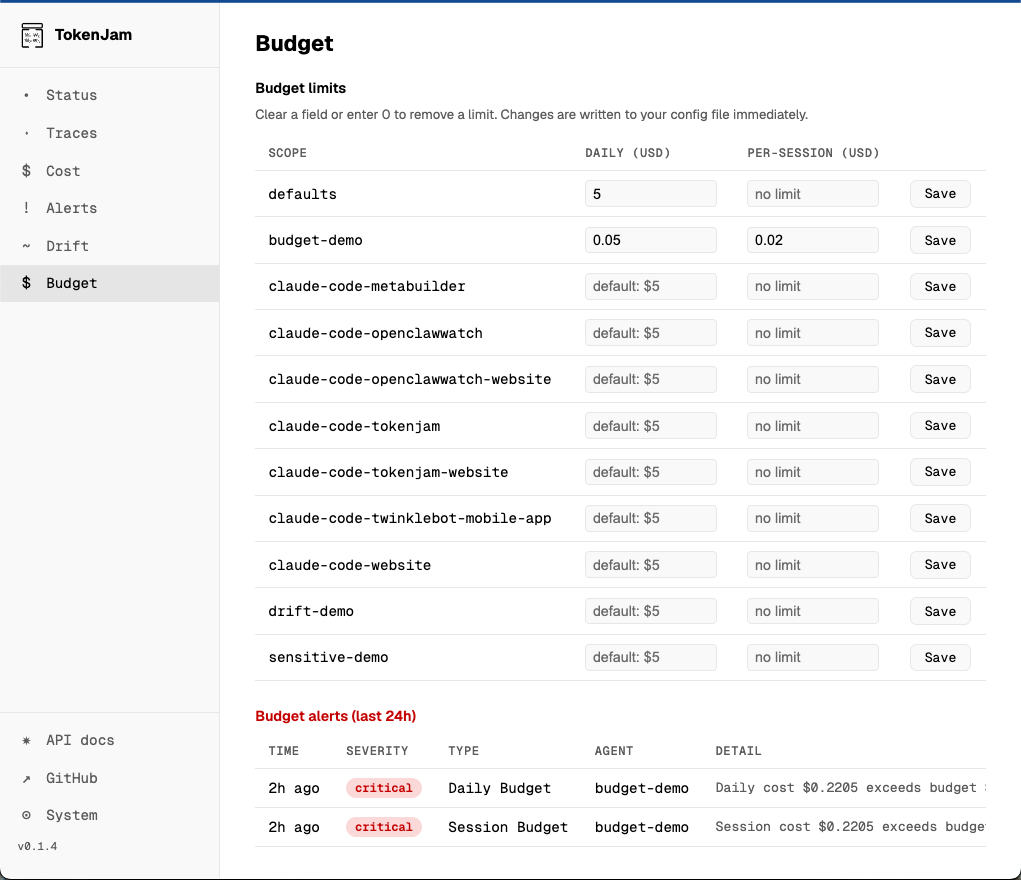Open the Traces page
The image size is (1021, 880).
(109, 133)
